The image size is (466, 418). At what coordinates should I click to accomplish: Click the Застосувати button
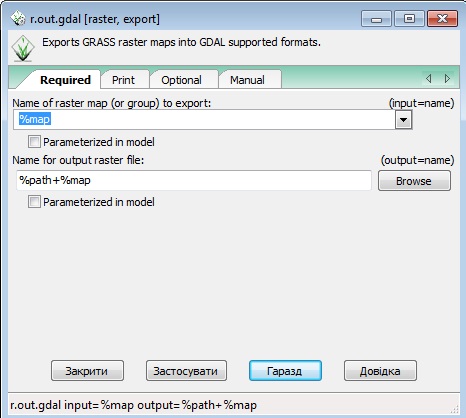186,371
